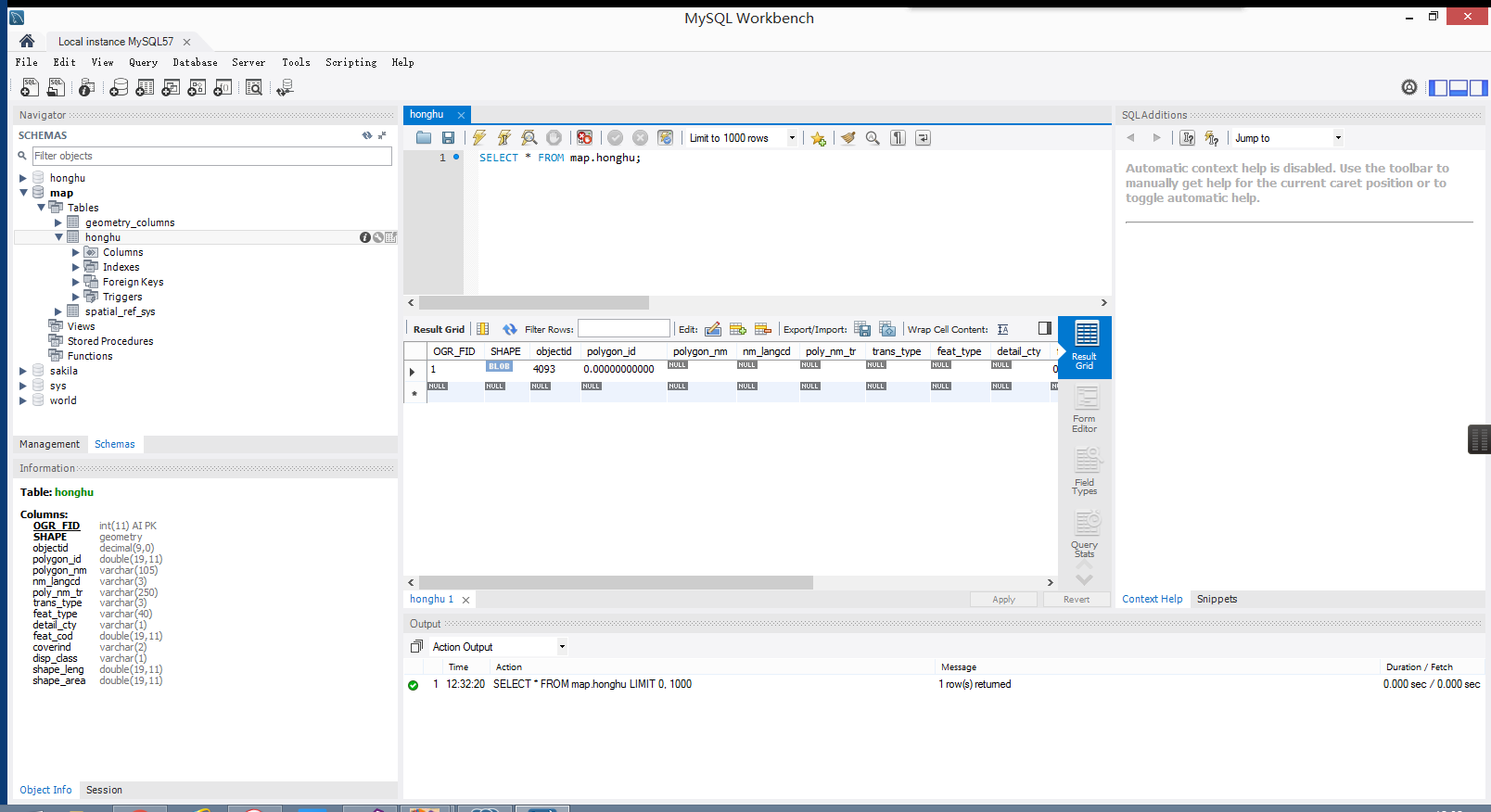Viewport: 1491px width, 812px height.
Task: Toggle invisible characters display
Action: (x=898, y=137)
